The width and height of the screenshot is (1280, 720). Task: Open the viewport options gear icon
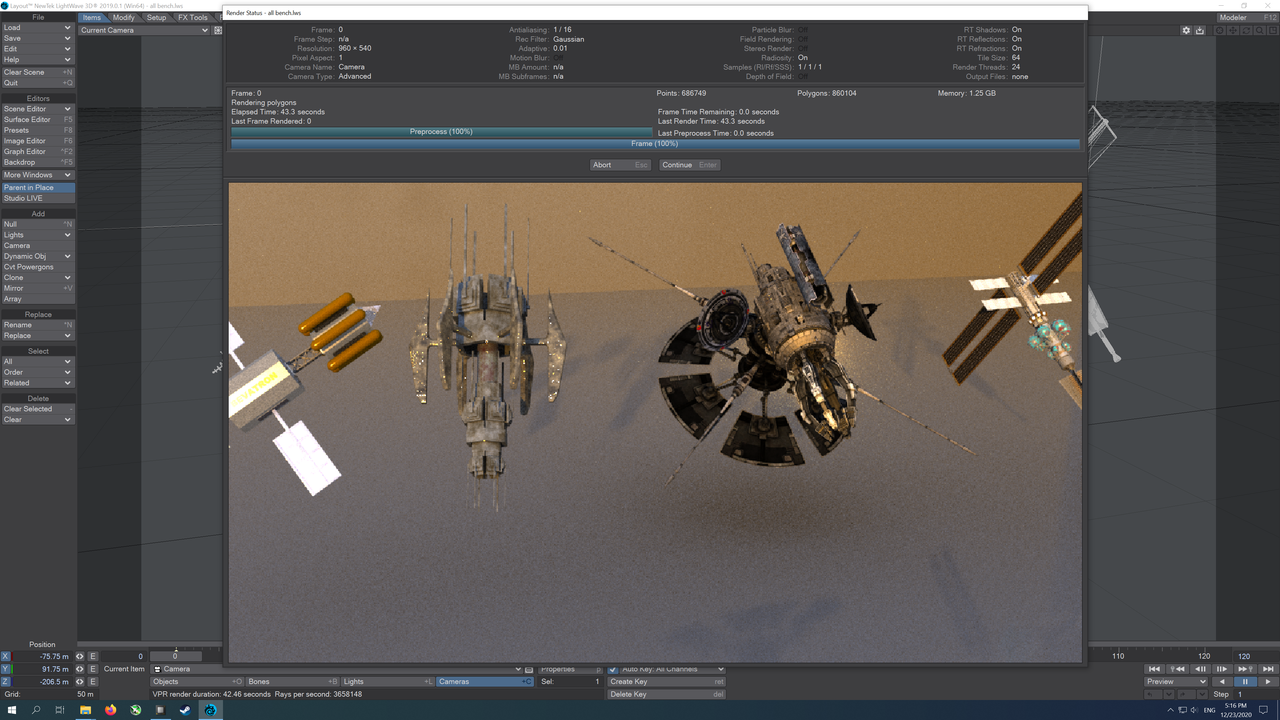pyautogui.click(x=1186, y=30)
